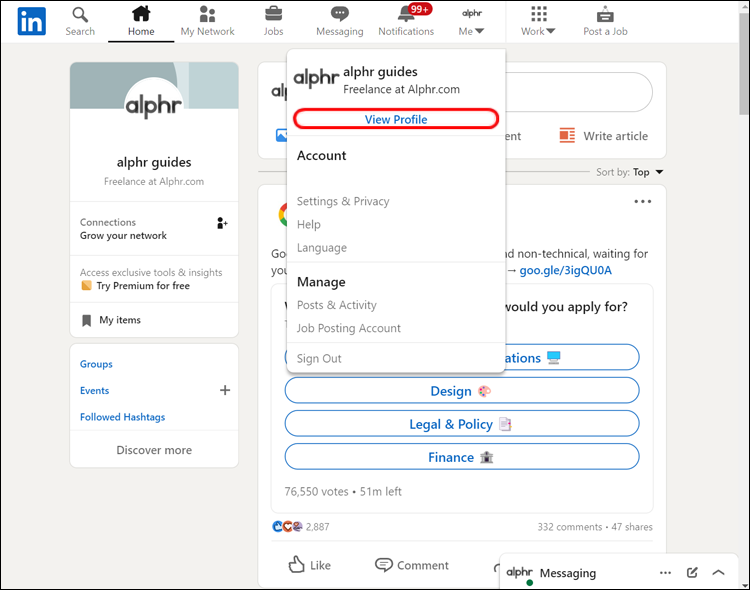Go to Home in the nav bar
Viewport: 750px width, 590px height.
(141, 22)
